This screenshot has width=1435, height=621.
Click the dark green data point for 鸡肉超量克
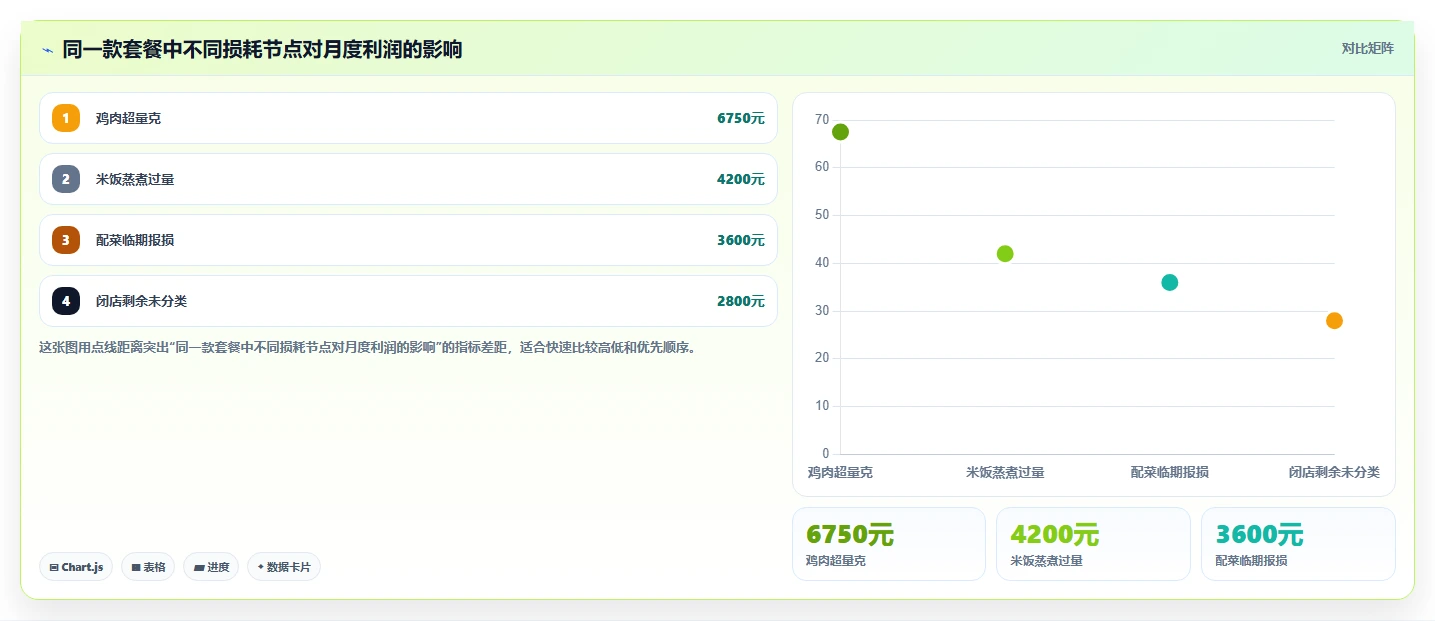(840, 132)
